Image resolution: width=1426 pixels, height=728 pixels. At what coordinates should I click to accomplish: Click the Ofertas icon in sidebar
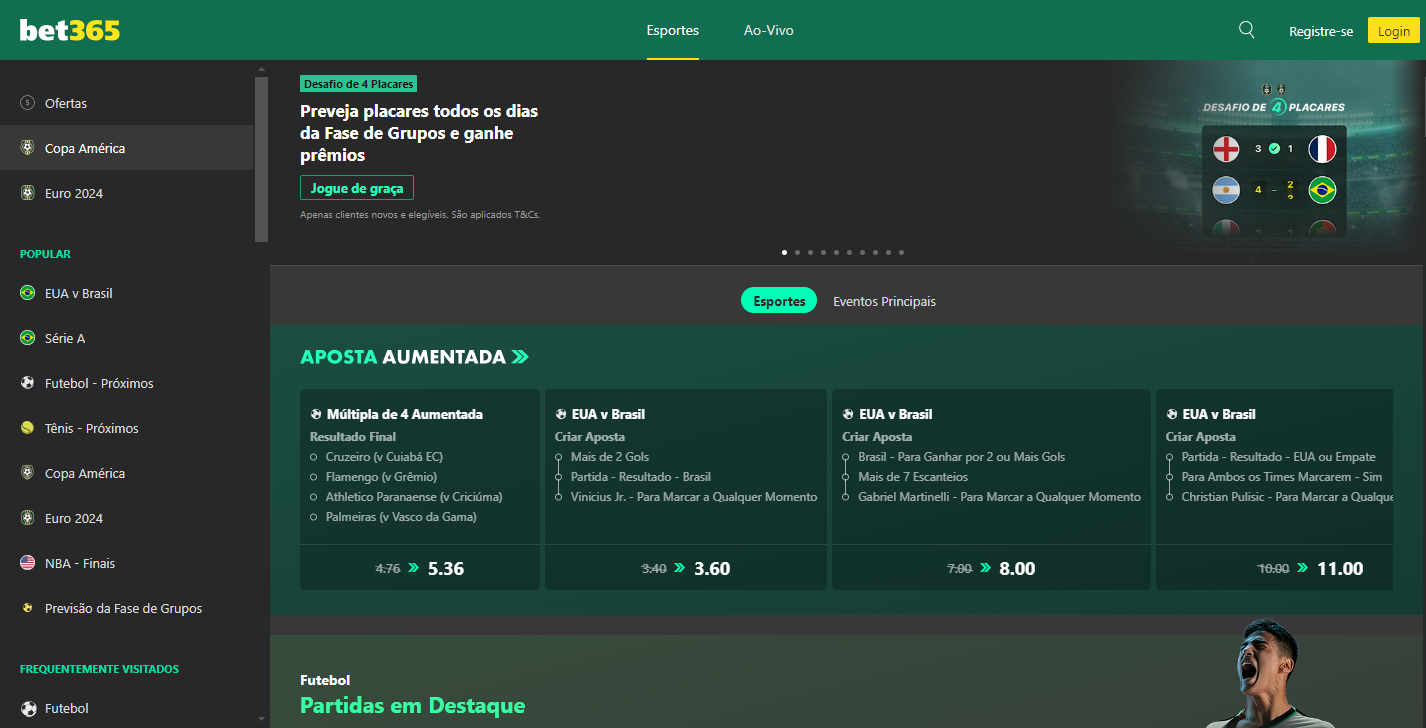[x=27, y=103]
